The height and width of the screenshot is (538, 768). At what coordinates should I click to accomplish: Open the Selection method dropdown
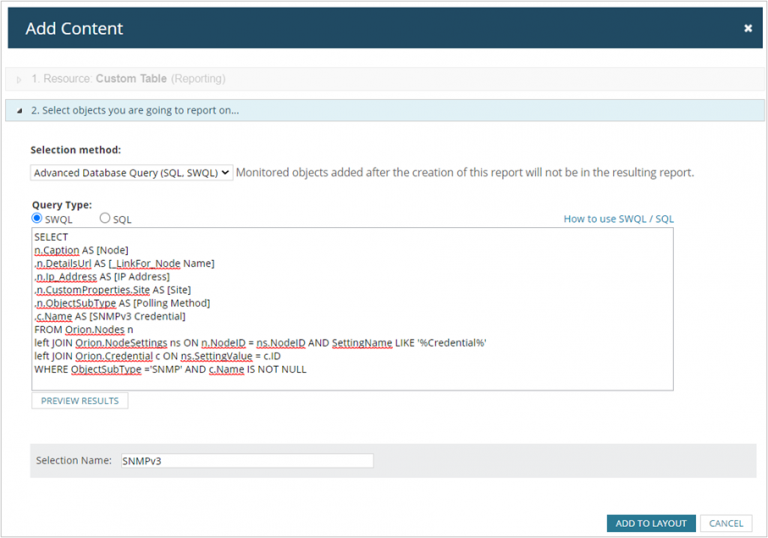click(132, 172)
